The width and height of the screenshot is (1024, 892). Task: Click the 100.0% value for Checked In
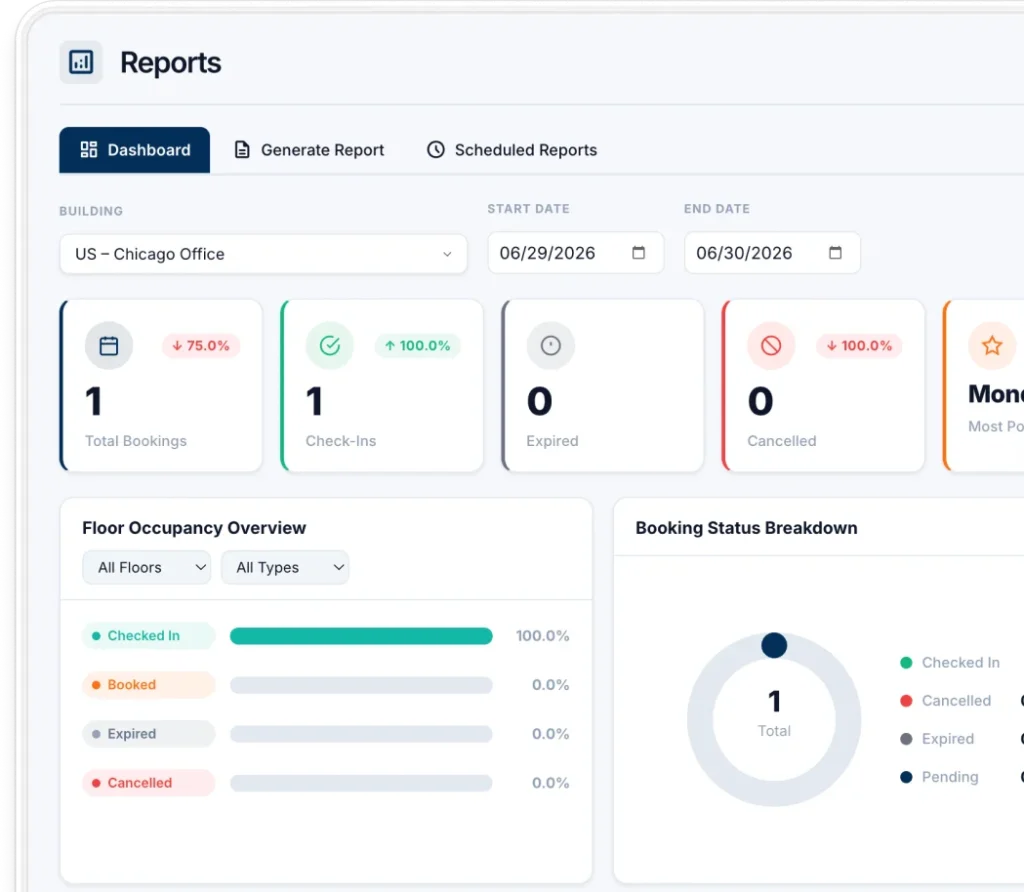click(542, 635)
